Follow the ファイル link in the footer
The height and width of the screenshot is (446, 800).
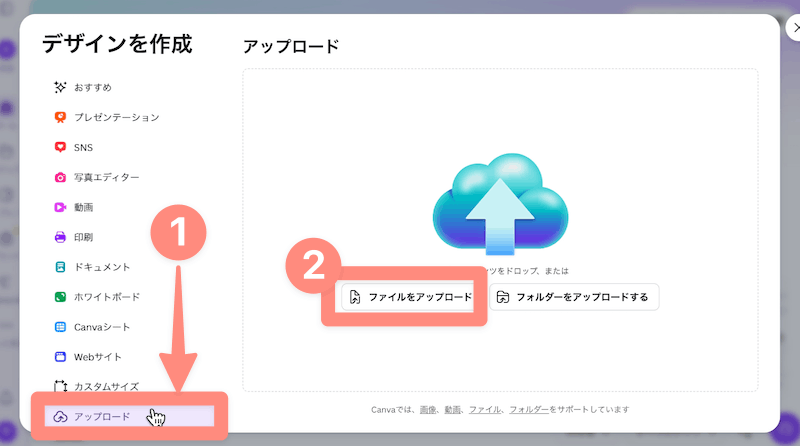pyautogui.click(x=485, y=410)
